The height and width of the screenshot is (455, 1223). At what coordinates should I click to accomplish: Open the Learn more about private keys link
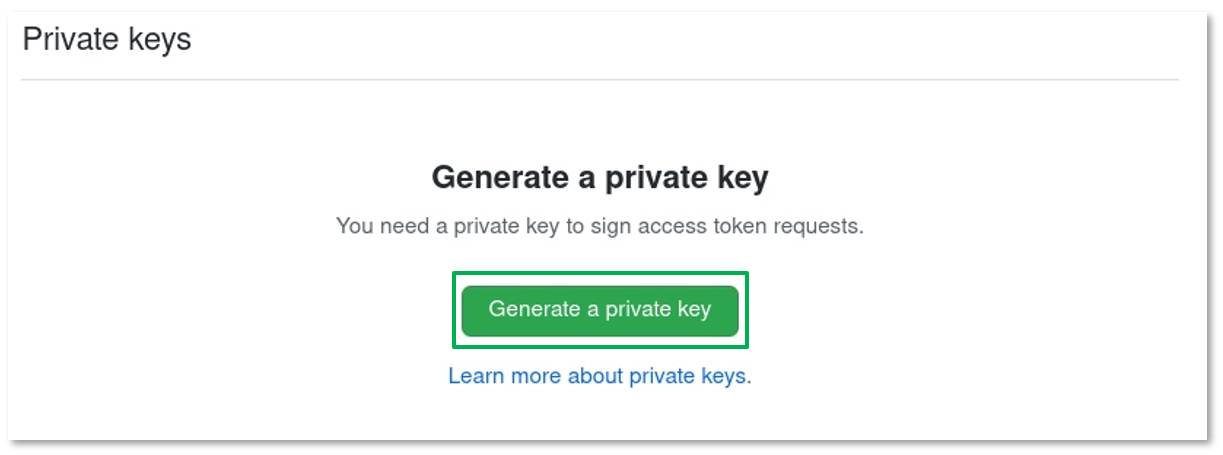point(597,376)
